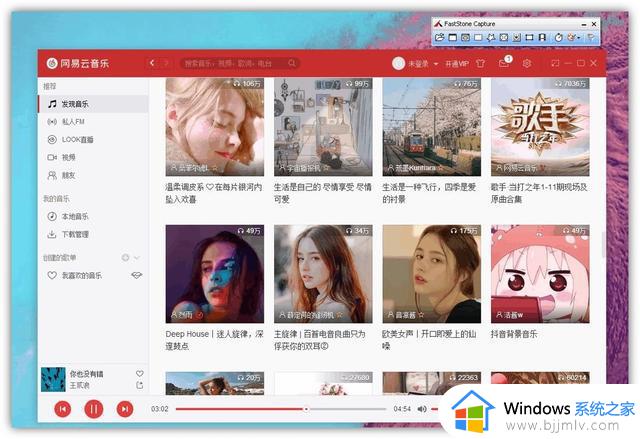The height and width of the screenshot is (439, 640).
Task: Click the 未登录 login text
Action: (418, 64)
